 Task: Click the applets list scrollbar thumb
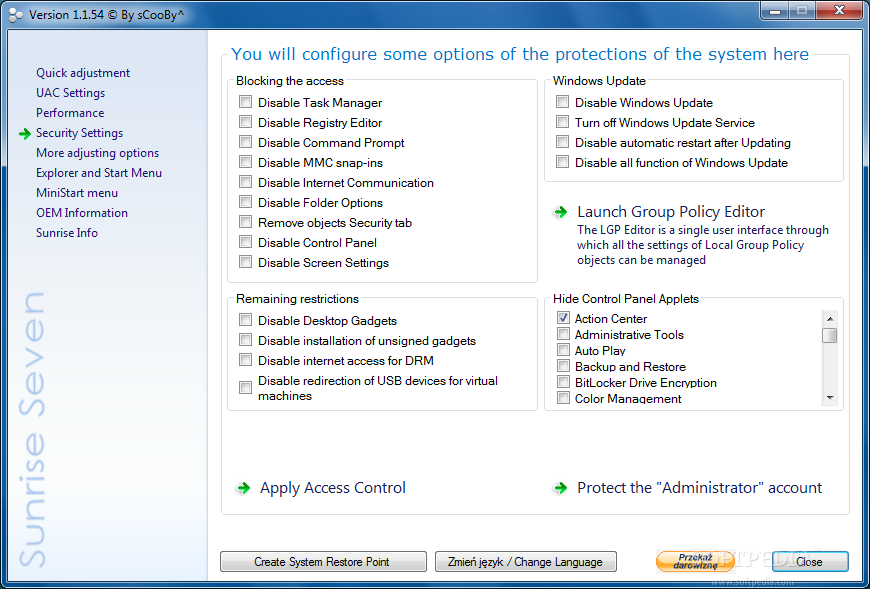830,336
